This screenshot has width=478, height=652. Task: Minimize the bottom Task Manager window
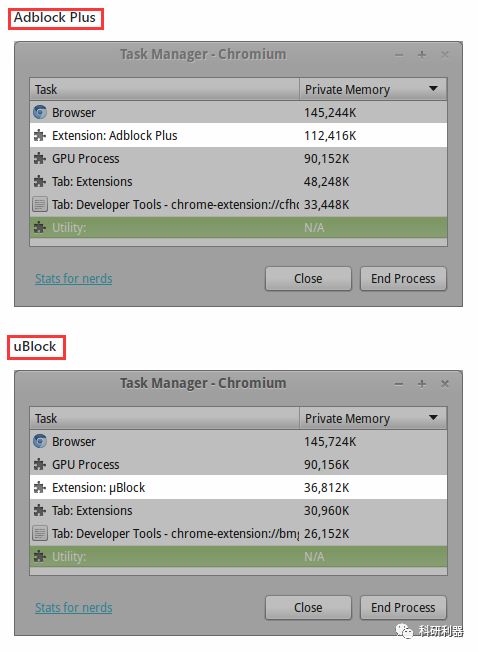[399, 384]
